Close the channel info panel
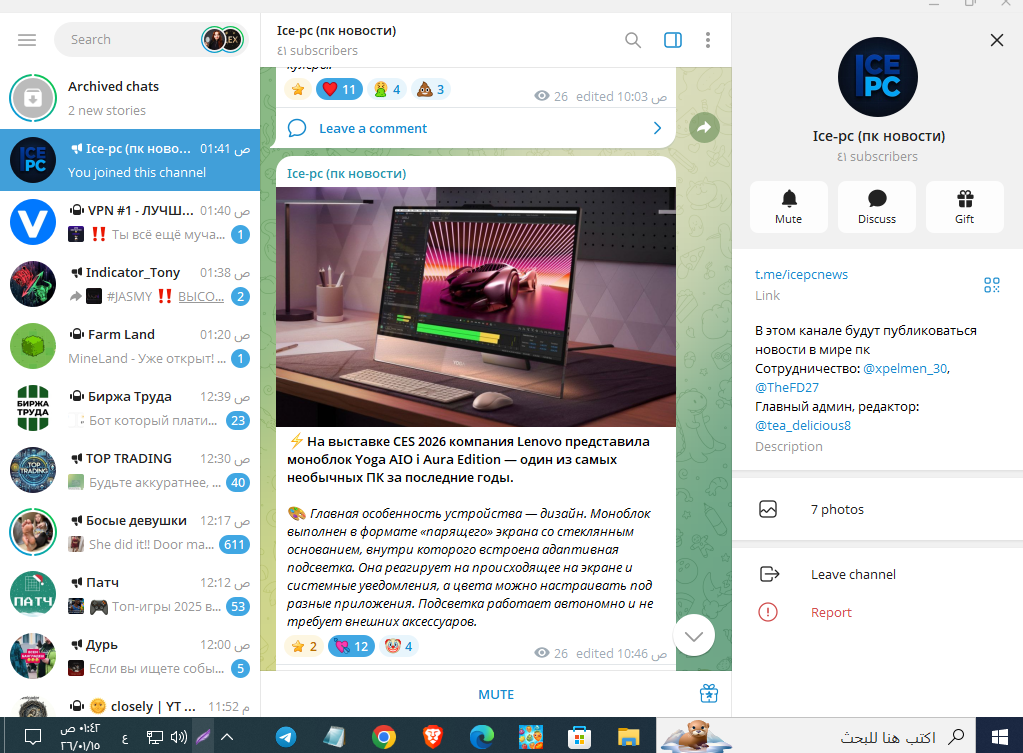The image size is (1023, 753). click(997, 40)
